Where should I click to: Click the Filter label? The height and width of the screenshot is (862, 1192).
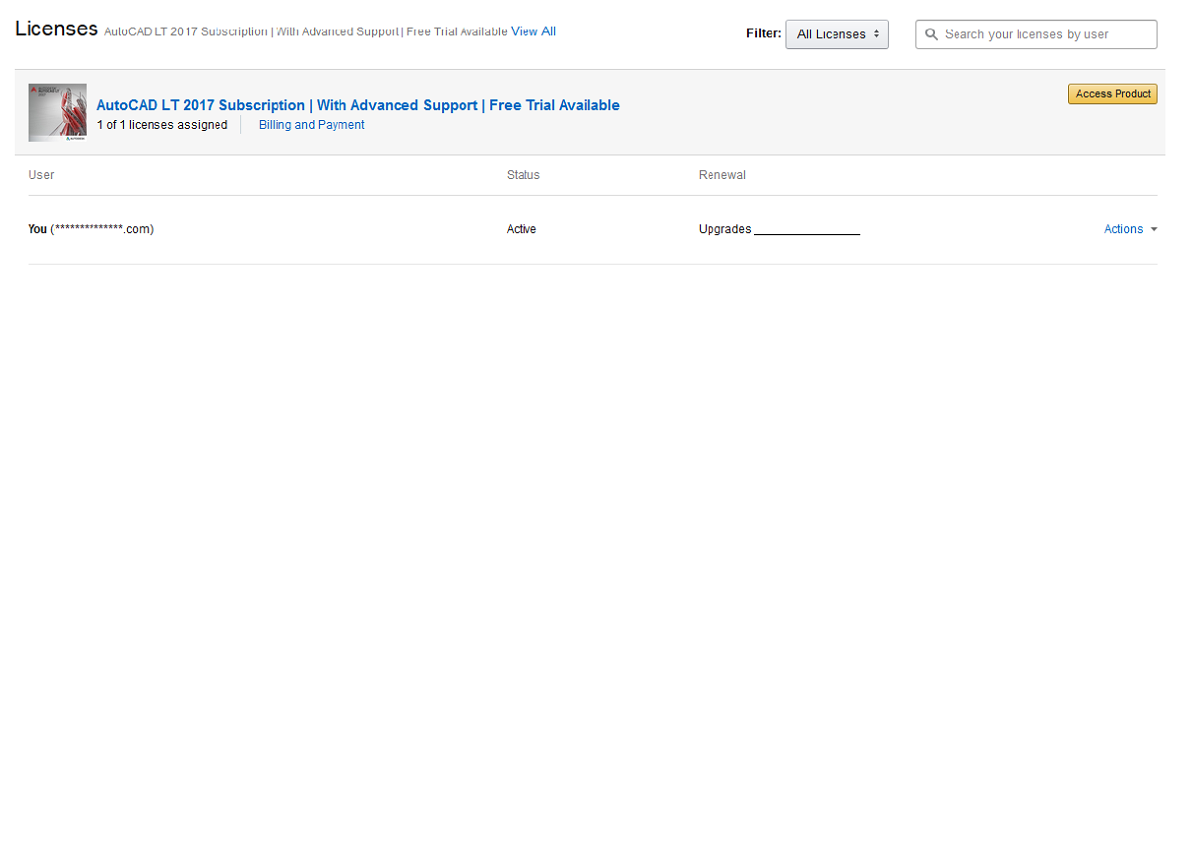pos(763,33)
